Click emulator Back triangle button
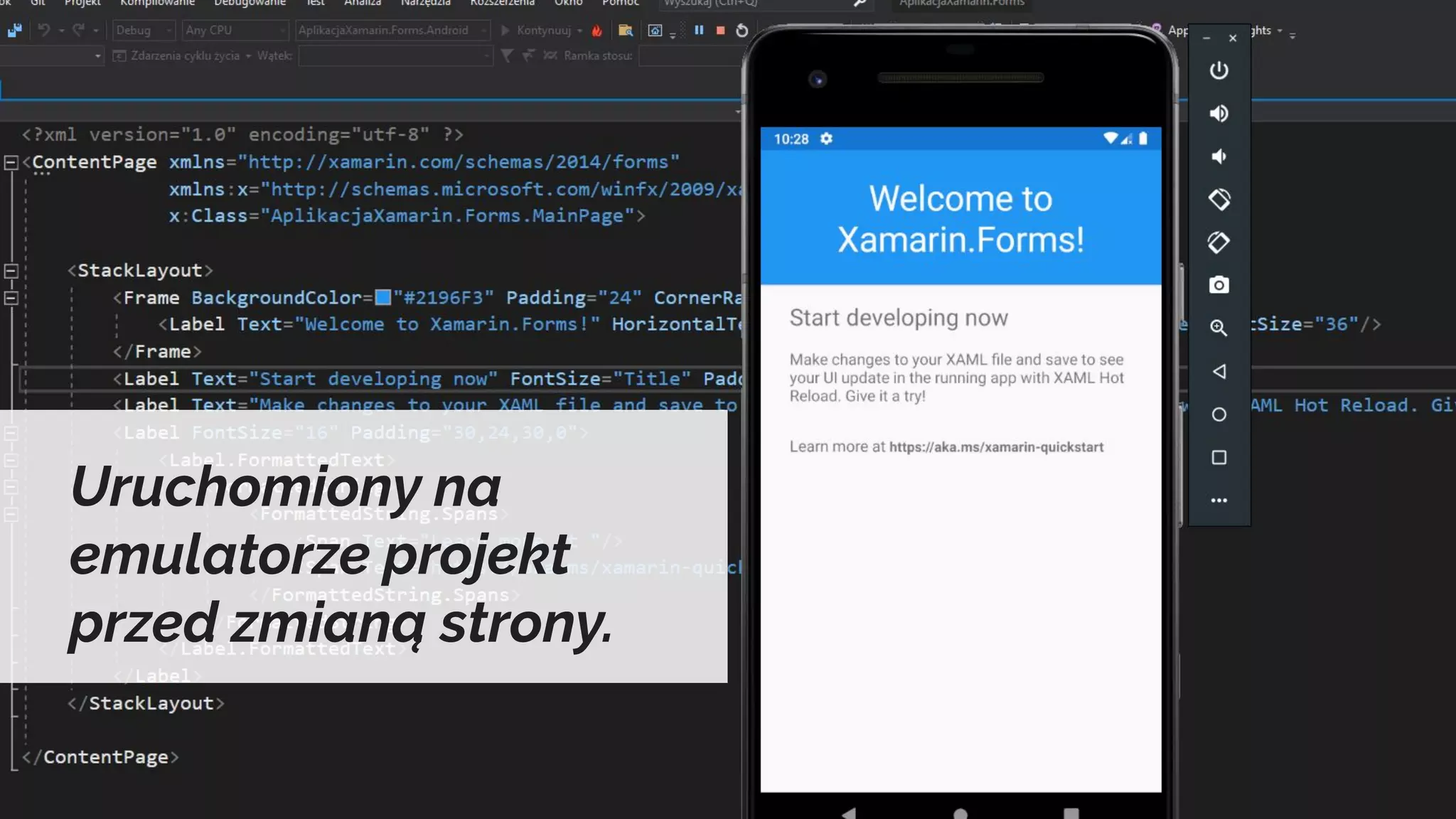The image size is (1456, 819). tap(1219, 371)
